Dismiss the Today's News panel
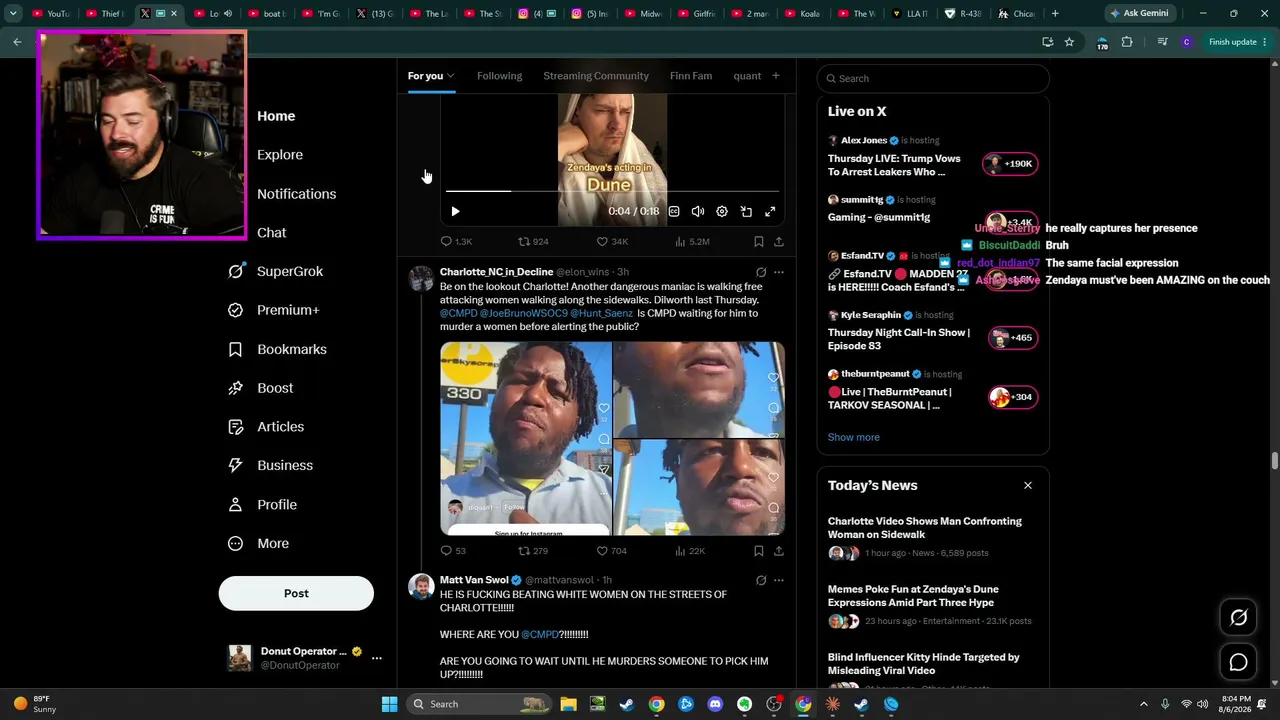 pyautogui.click(x=1027, y=485)
